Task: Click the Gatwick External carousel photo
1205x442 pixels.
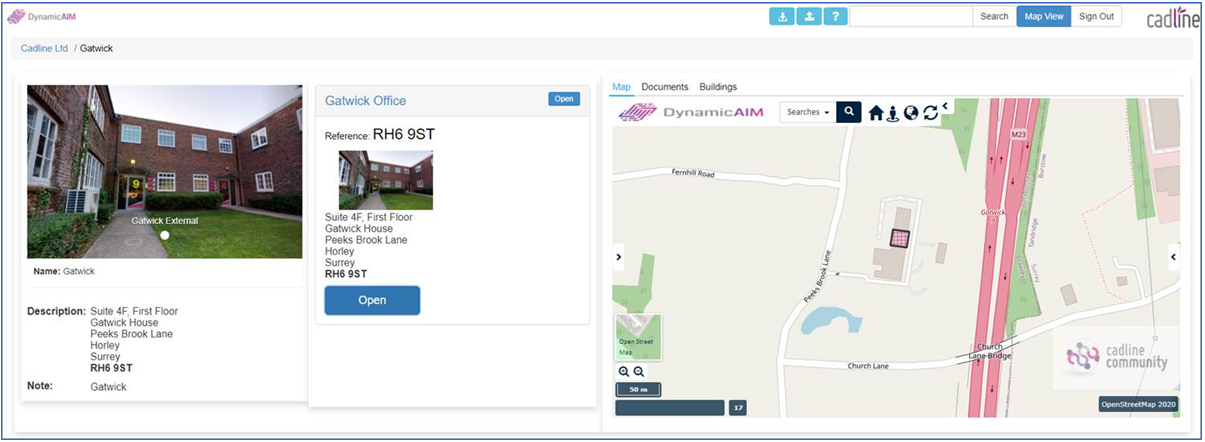Action: pyautogui.click(x=165, y=172)
